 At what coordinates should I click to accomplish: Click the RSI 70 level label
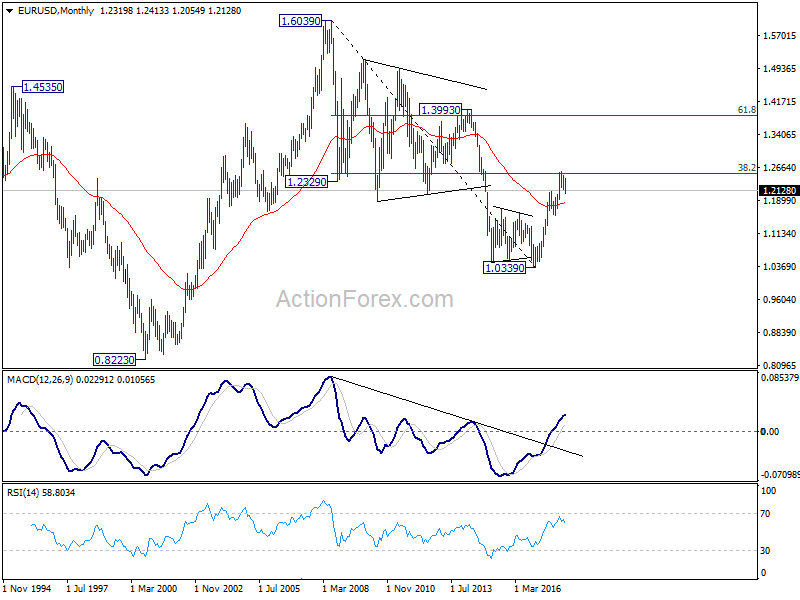pos(765,514)
